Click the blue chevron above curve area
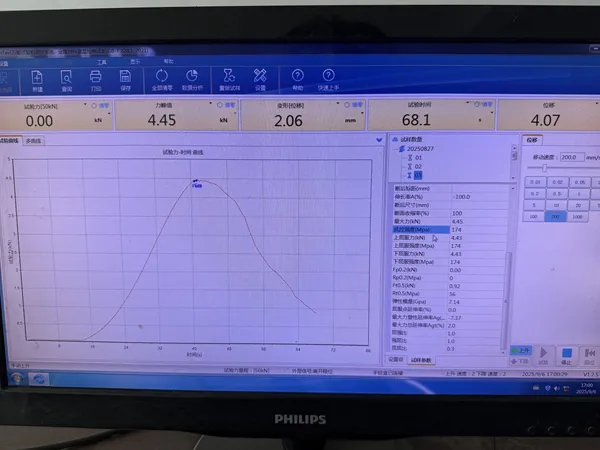Image resolution: width=600 pixels, height=450 pixels. click(x=379, y=140)
